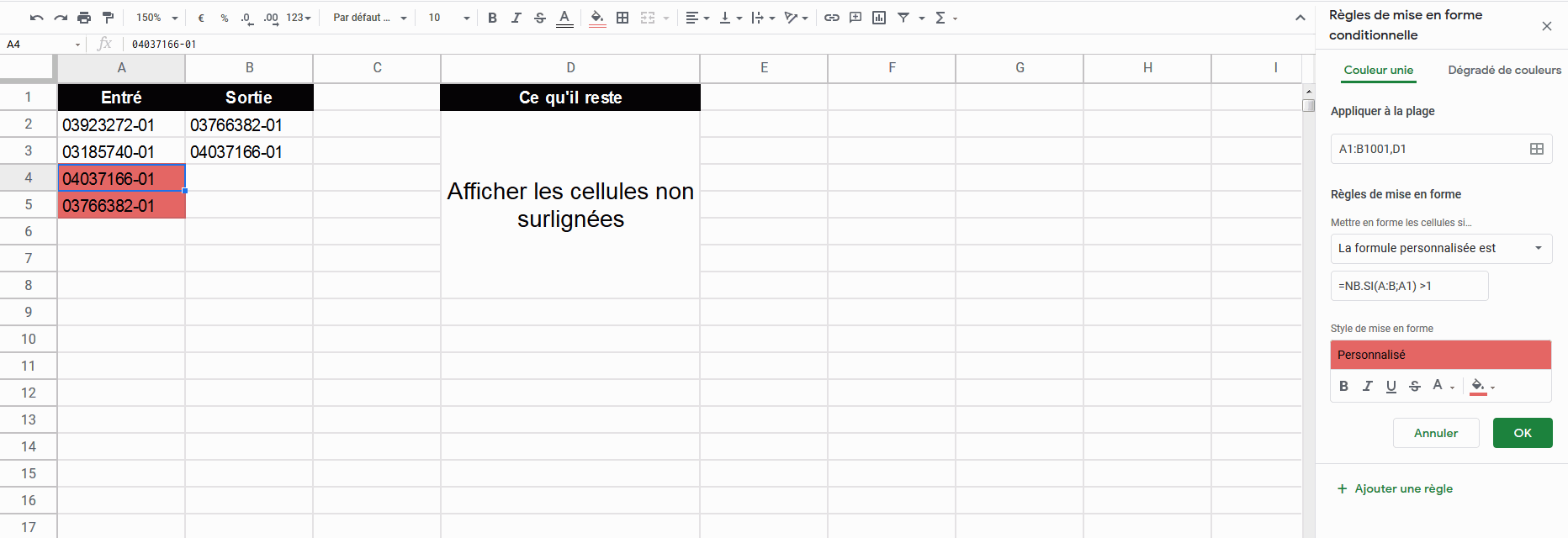
Task: Click the Redo icon in the toolbar
Action: coord(61,18)
